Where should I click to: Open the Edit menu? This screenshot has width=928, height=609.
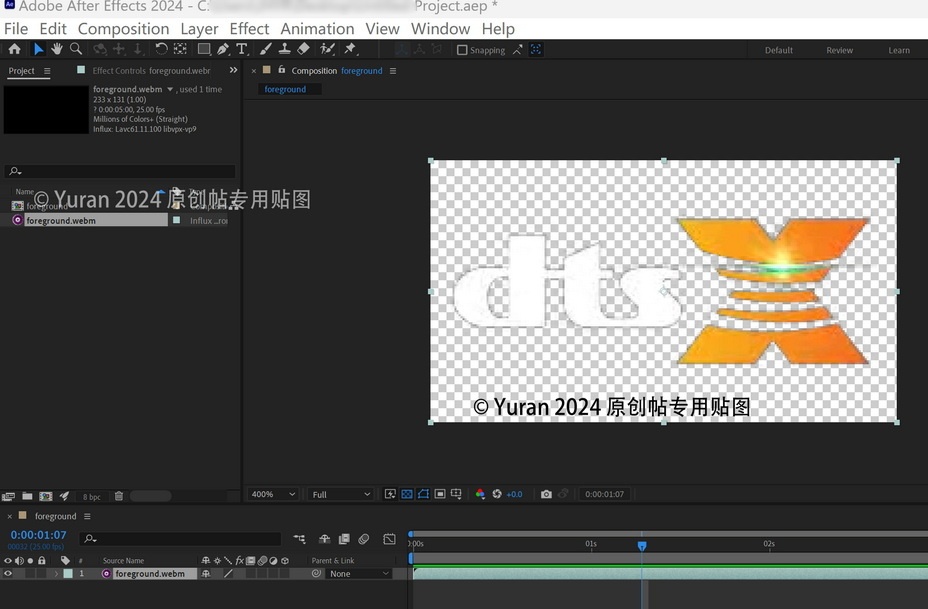[x=53, y=28]
